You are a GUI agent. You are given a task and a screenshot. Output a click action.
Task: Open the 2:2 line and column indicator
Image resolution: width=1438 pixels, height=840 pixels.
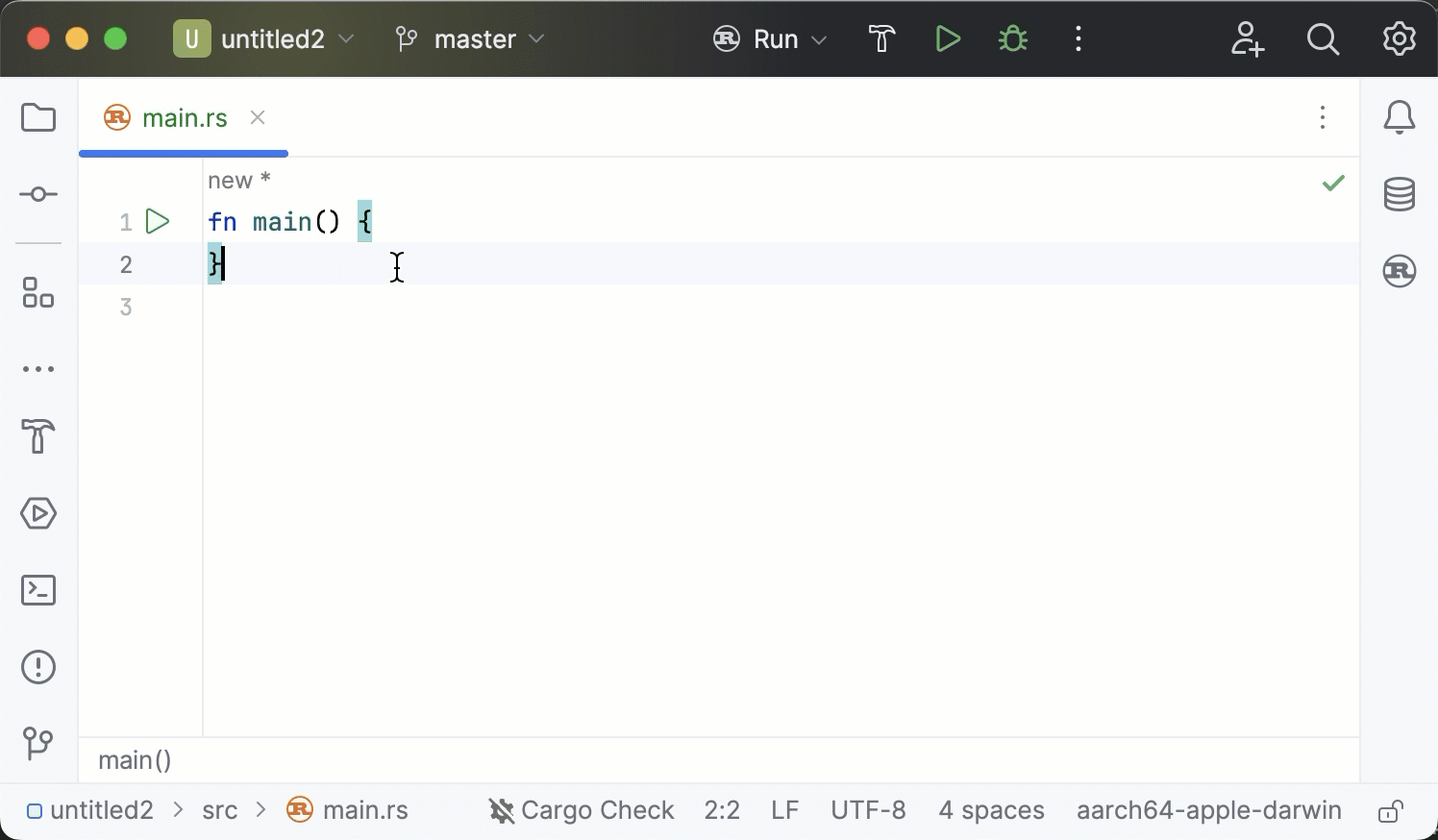coord(722,810)
